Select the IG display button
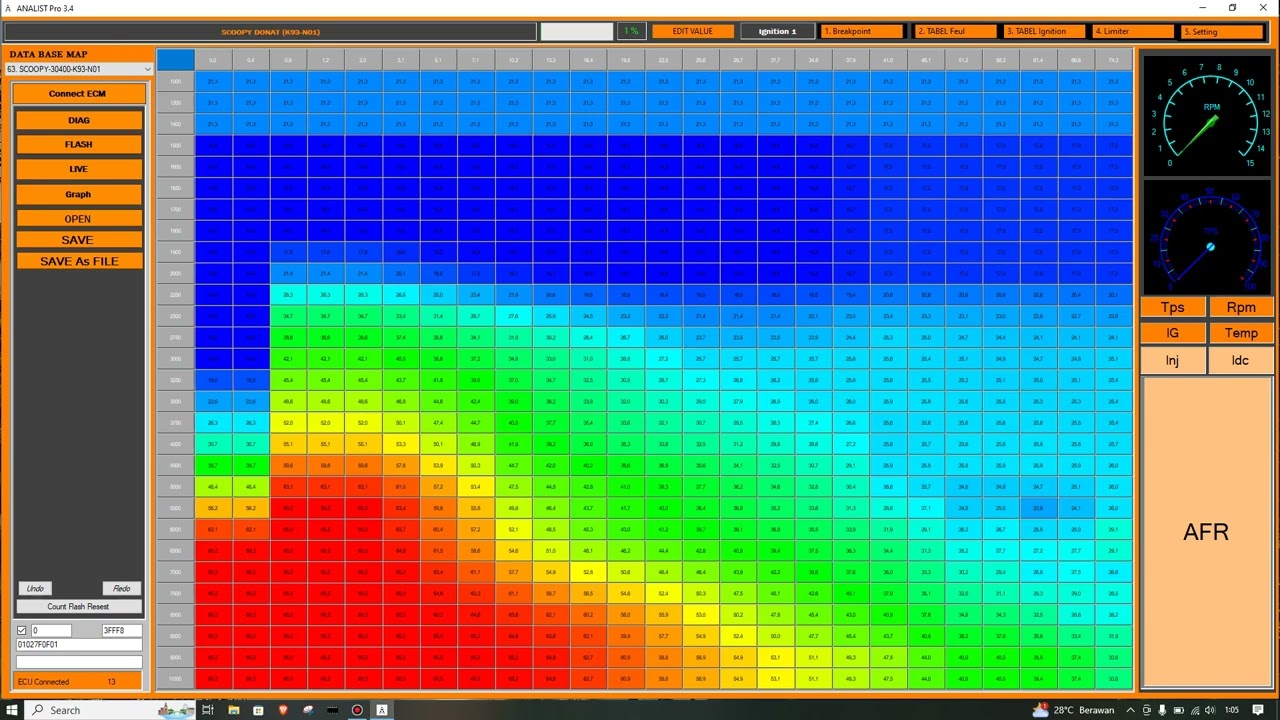Image resolution: width=1280 pixels, height=720 pixels. (x=1173, y=333)
